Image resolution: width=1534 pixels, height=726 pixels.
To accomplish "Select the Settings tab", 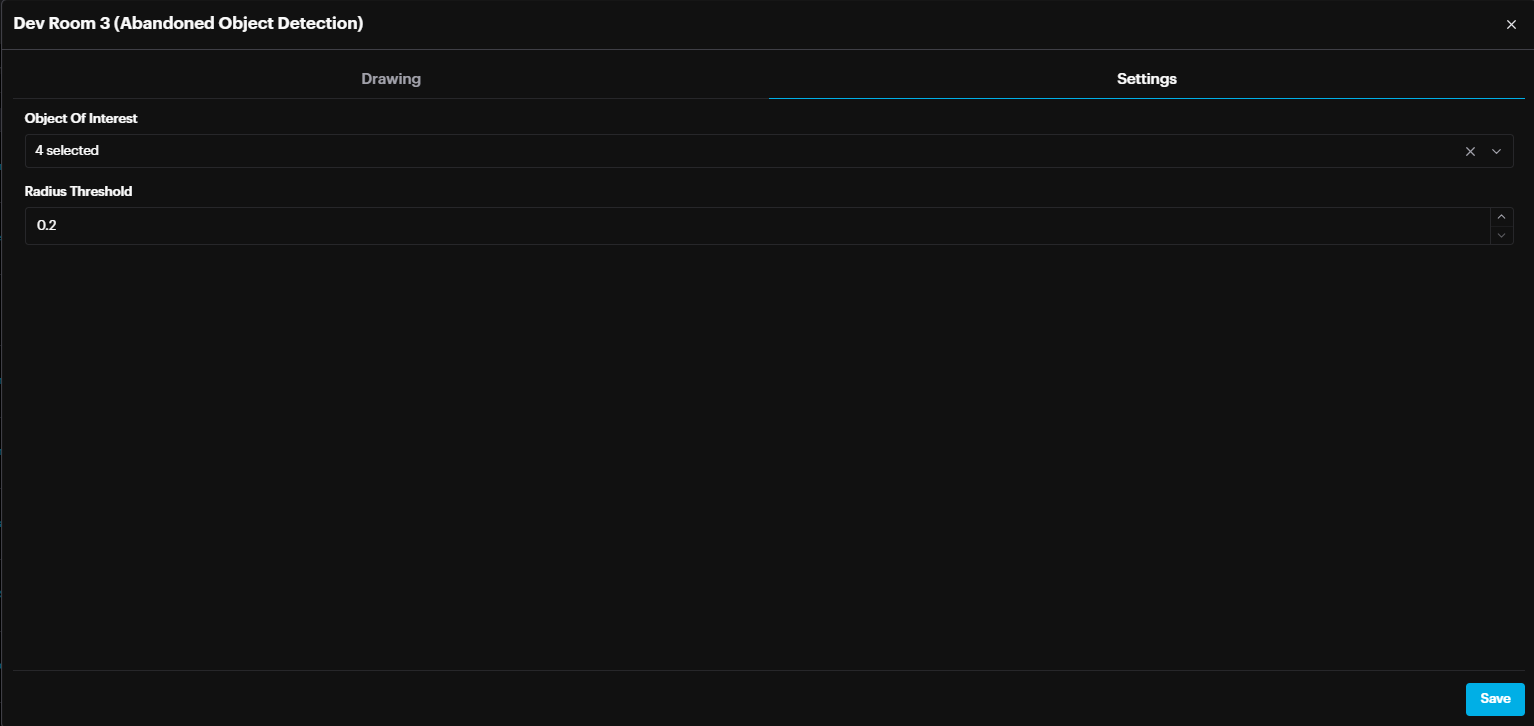I will pos(1146,79).
